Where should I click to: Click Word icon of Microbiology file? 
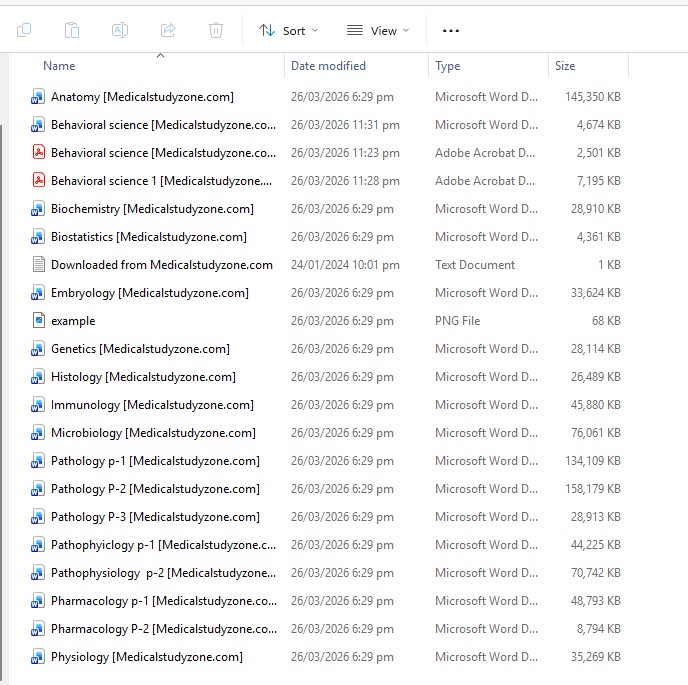coord(38,433)
